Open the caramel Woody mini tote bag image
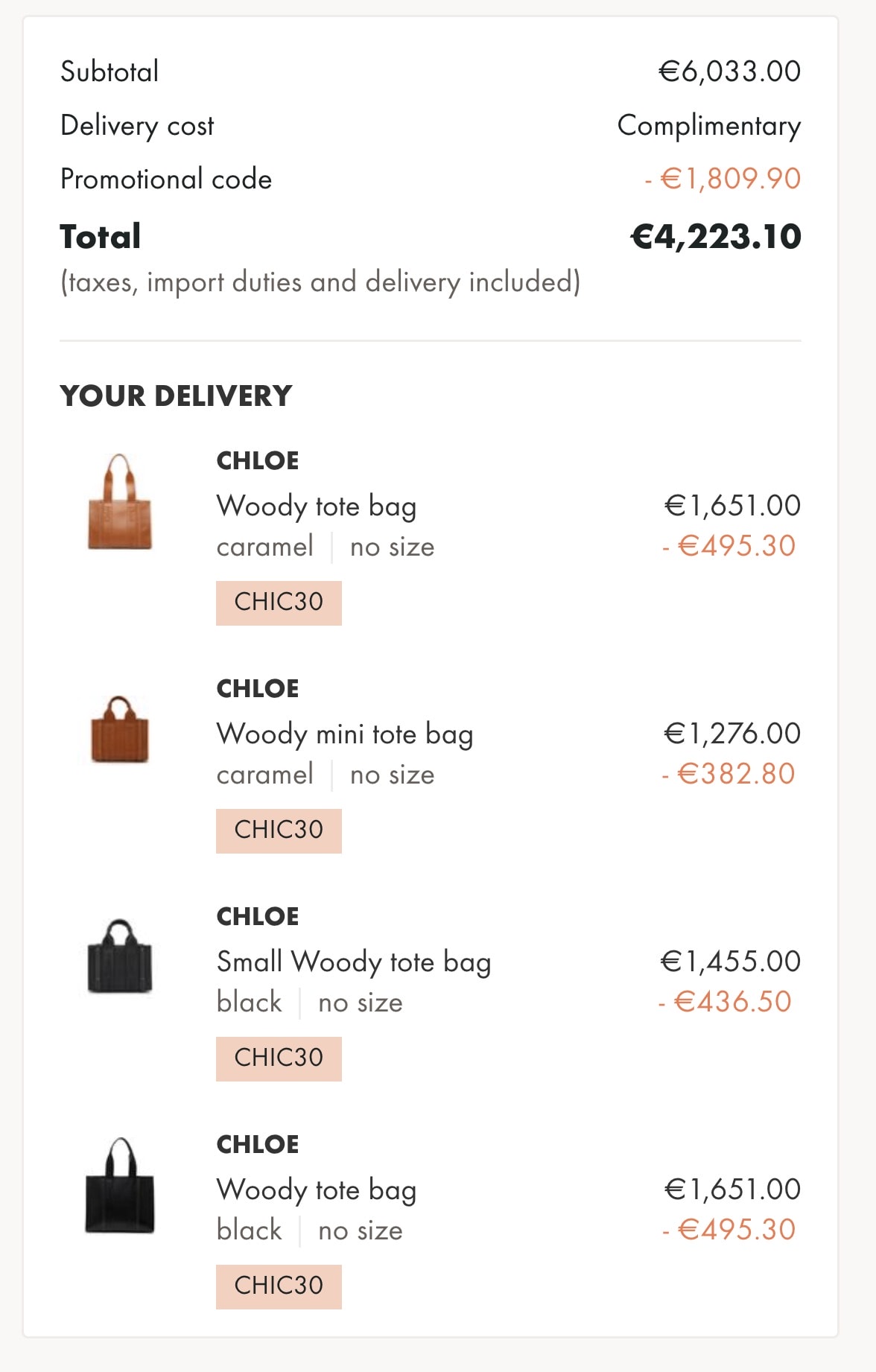Viewport: 876px width, 1372px height. point(120,731)
